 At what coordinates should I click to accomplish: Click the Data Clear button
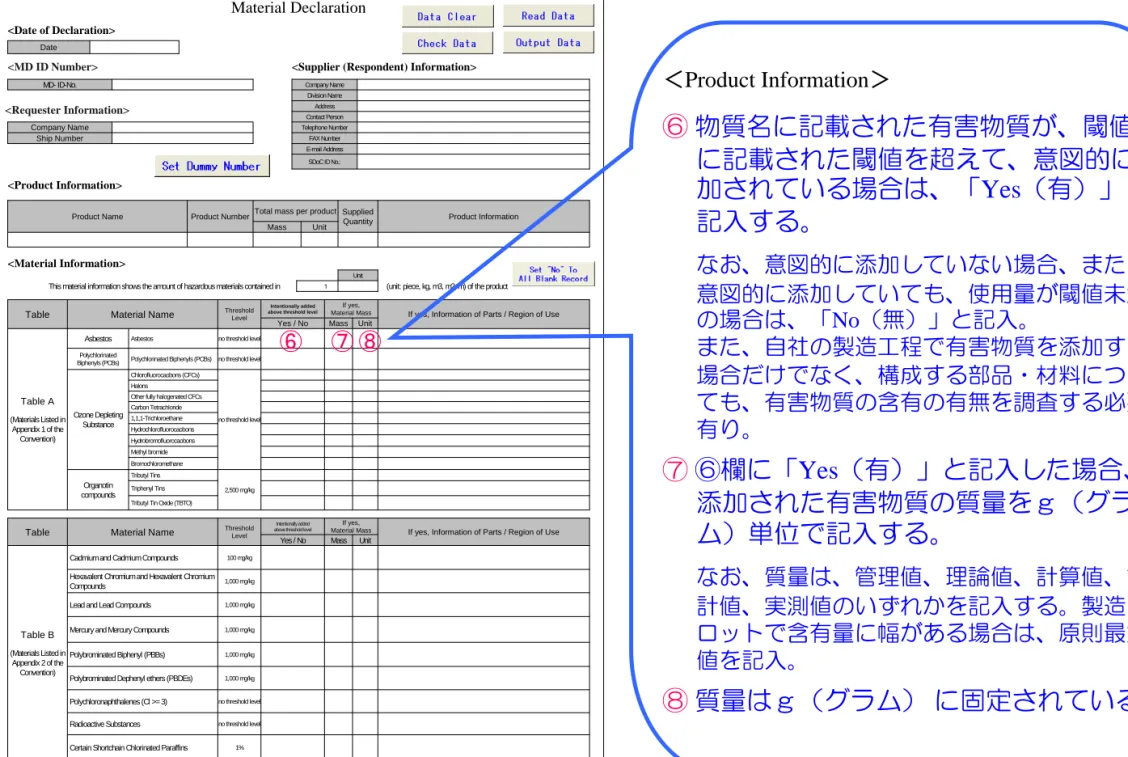pyautogui.click(x=447, y=17)
